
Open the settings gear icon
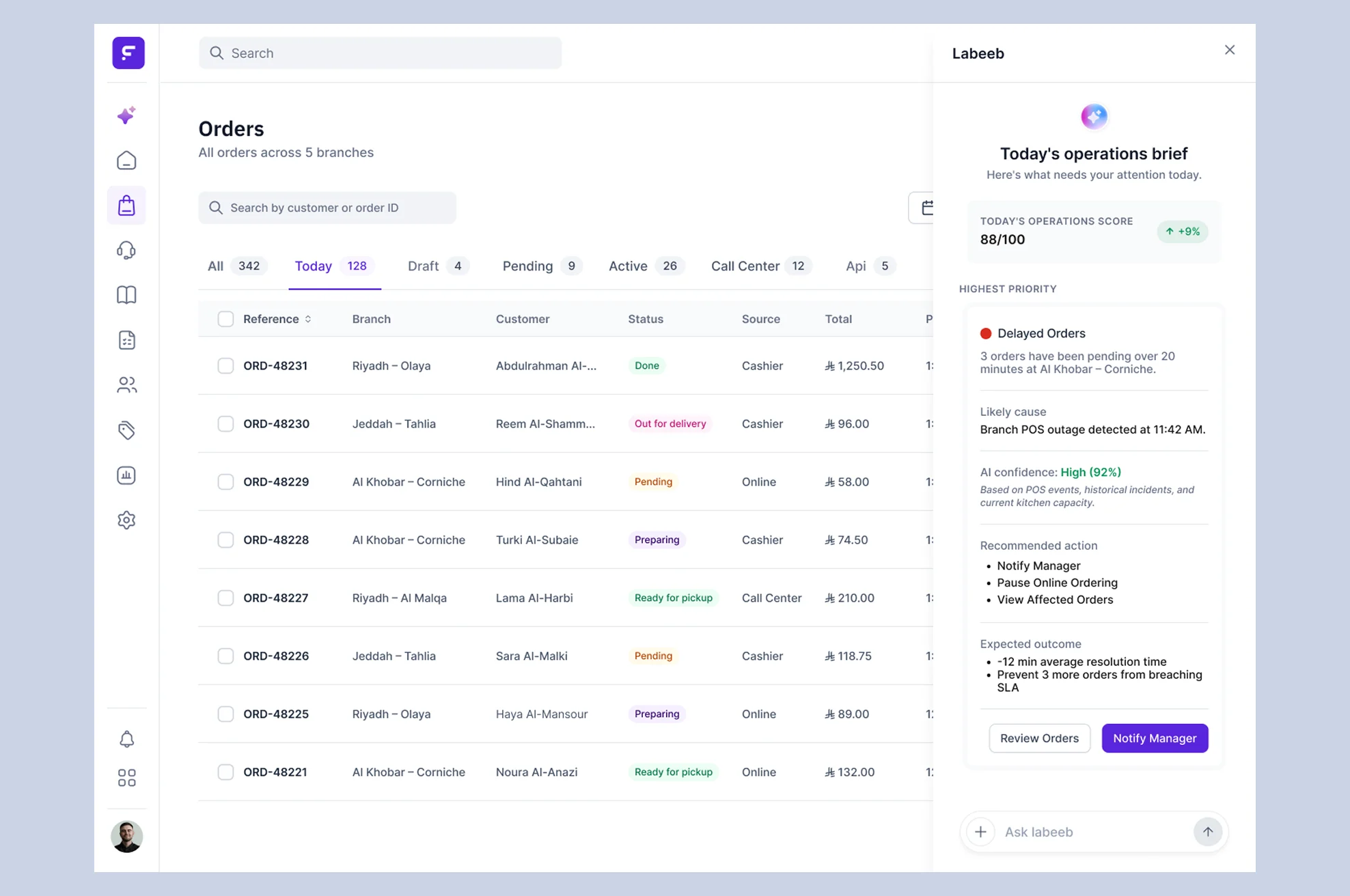[126, 520]
